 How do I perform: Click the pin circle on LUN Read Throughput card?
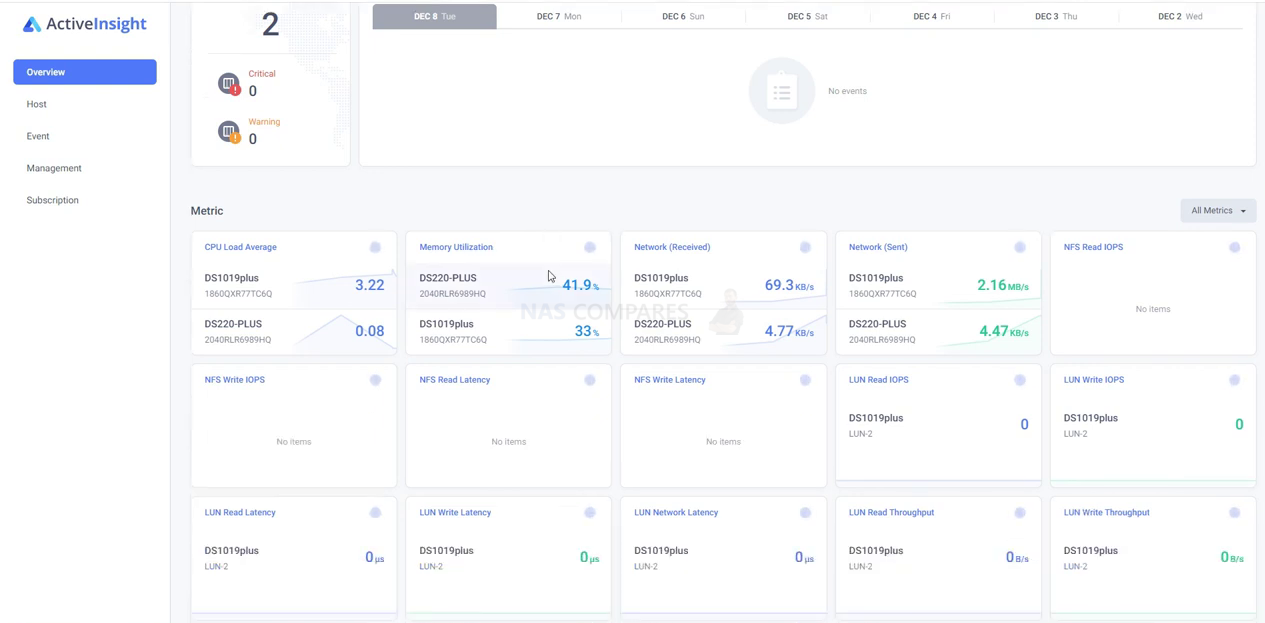(1020, 513)
